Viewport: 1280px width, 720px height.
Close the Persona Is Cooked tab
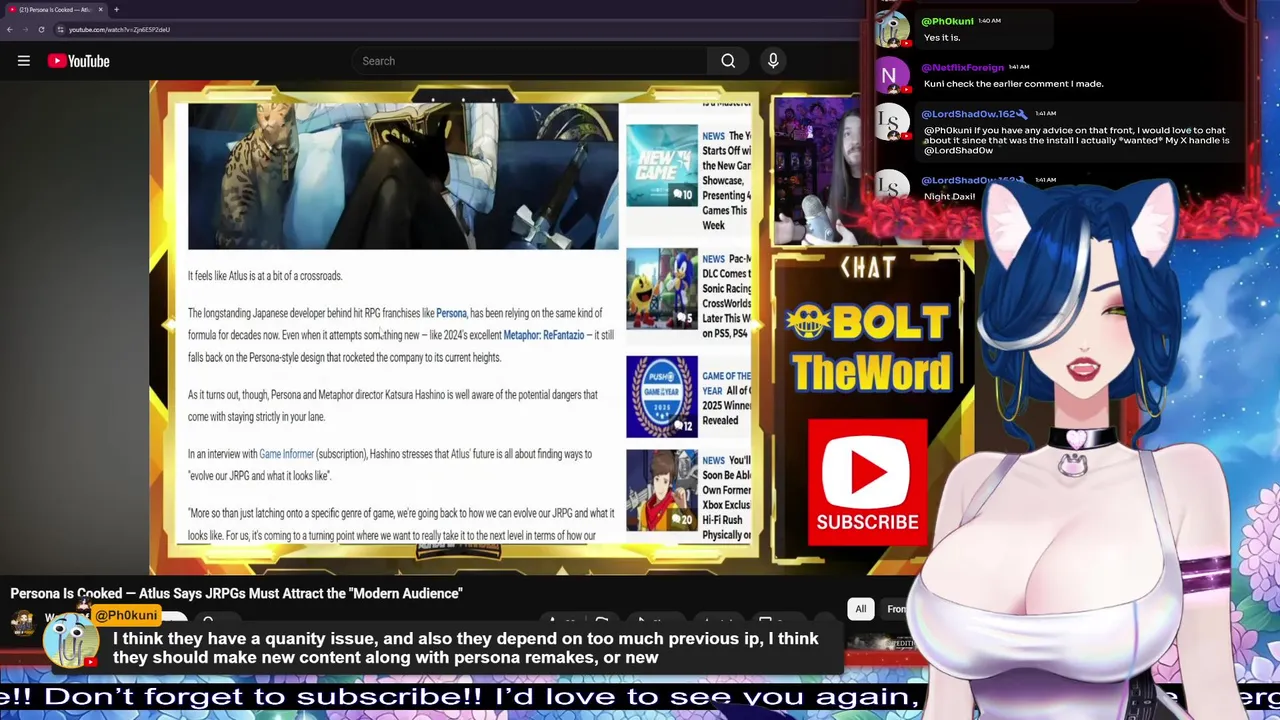coord(100,9)
